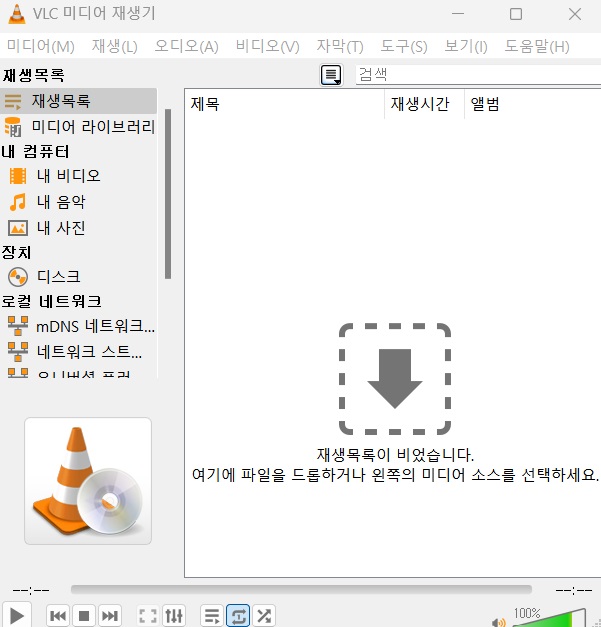Toggle the playlist view button

pyautogui.click(x=212, y=616)
